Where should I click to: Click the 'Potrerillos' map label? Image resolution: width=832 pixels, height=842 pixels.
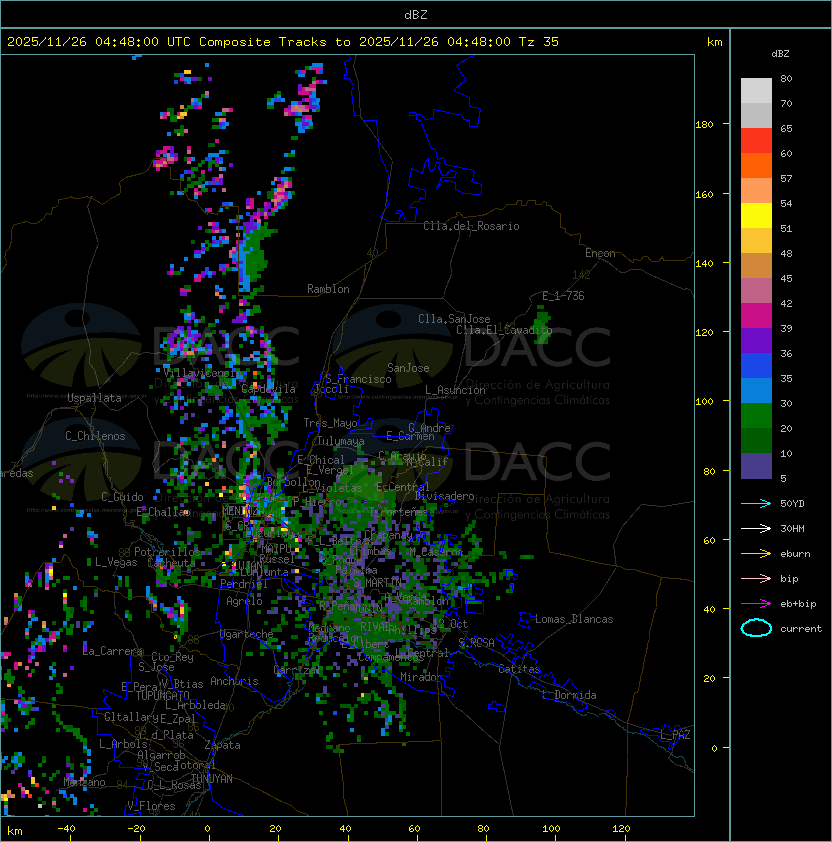click(x=167, y=551)
